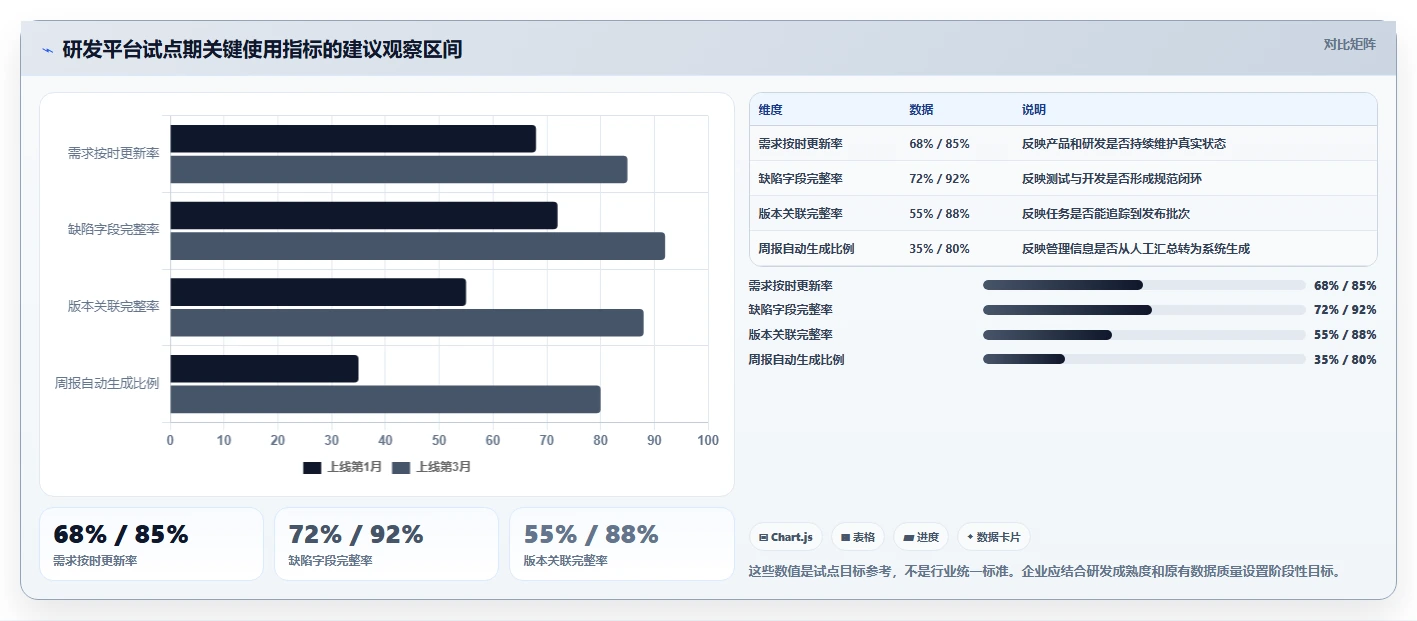Click the footnote starting 这些数值是试点目标参考
Screen dimensions: 1417x621
(1044, 571)
